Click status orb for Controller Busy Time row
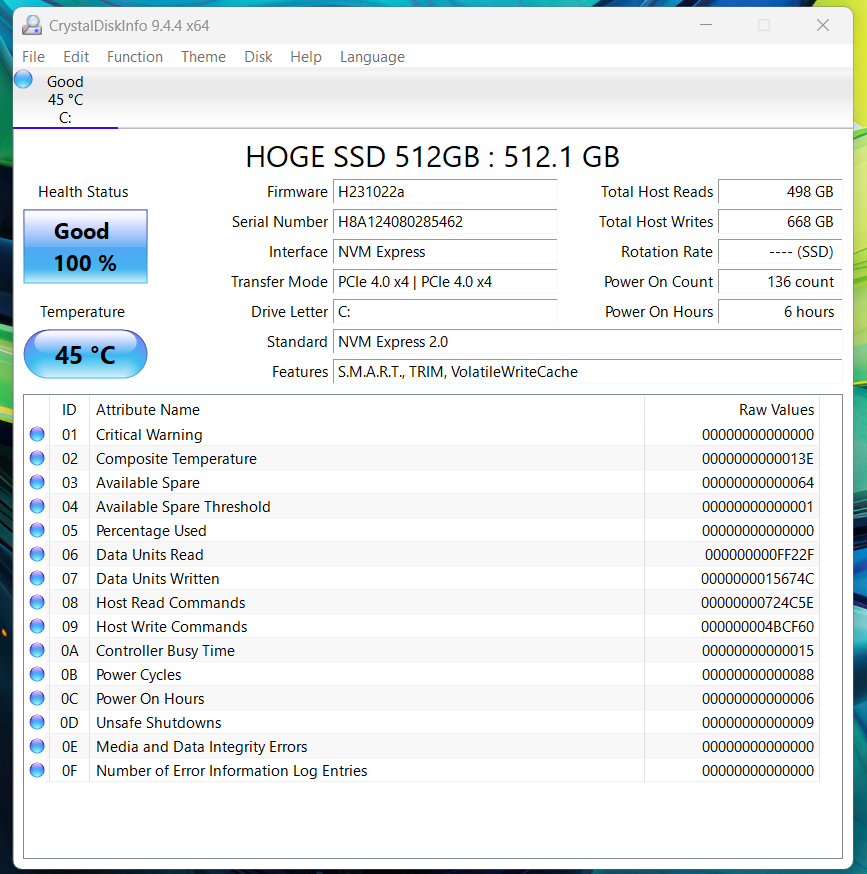This screenshot has height=874, width=867. coord(37,650)
